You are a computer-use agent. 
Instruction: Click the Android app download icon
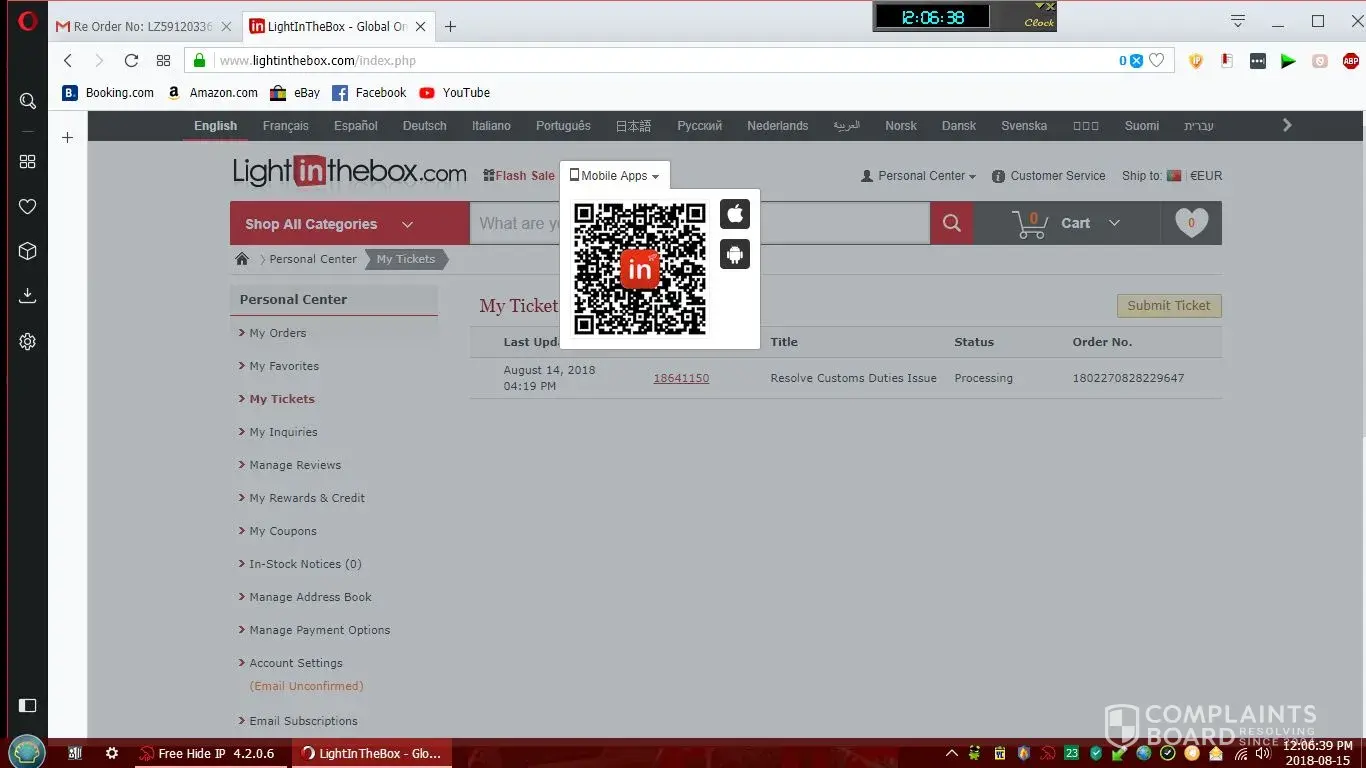pos(735,255)
